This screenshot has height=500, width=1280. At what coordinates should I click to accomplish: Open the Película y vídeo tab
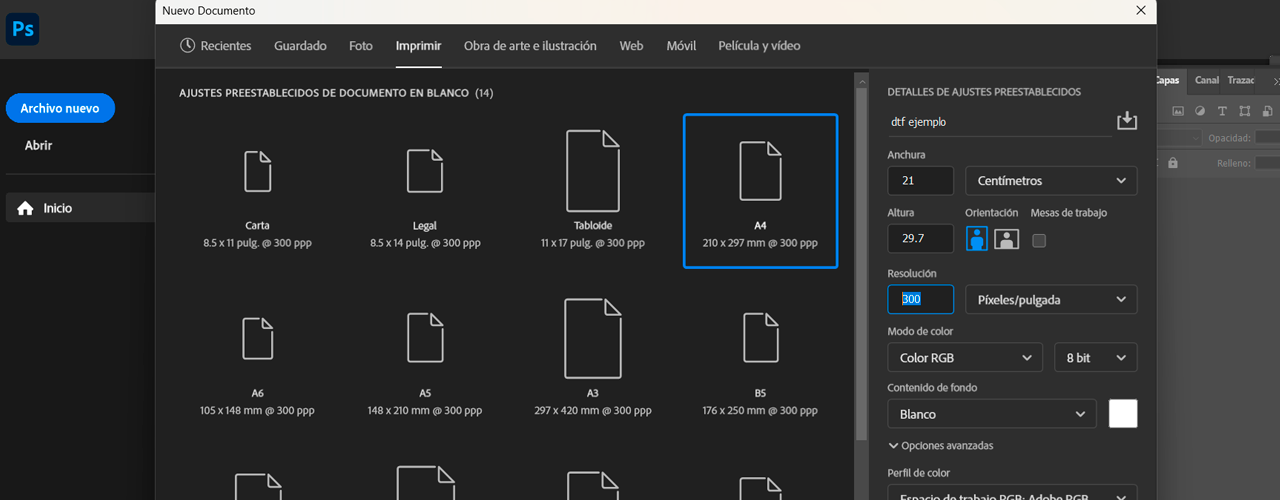click(759, 45)
